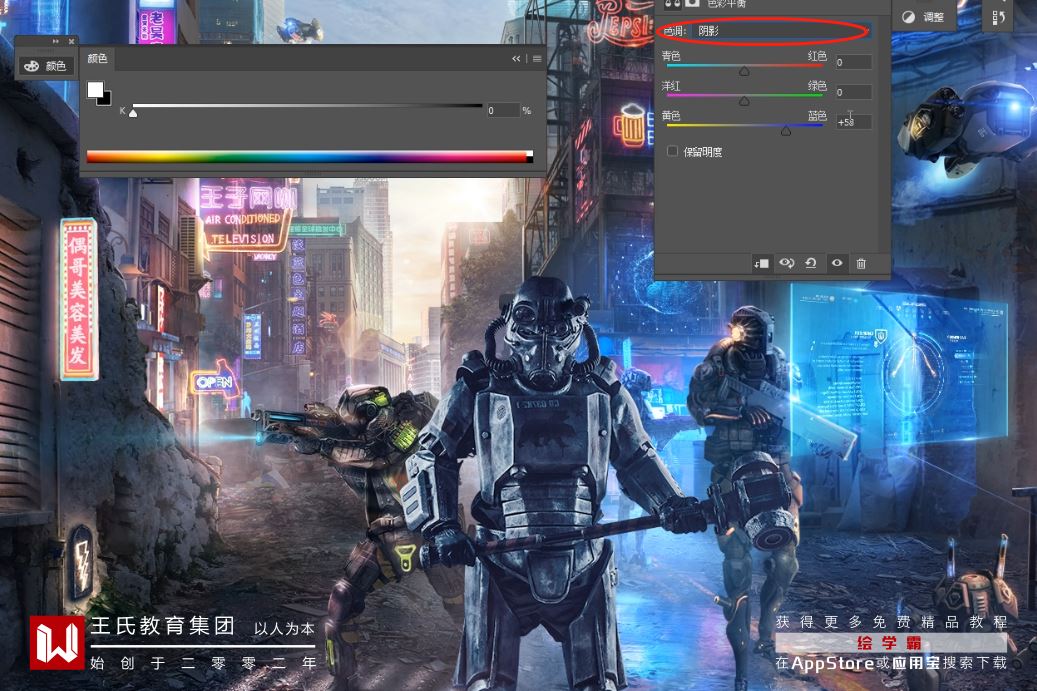Collapse color panel with double-arrow
Viewport: 1037px width, 691px height.
[x=516, y=59]
